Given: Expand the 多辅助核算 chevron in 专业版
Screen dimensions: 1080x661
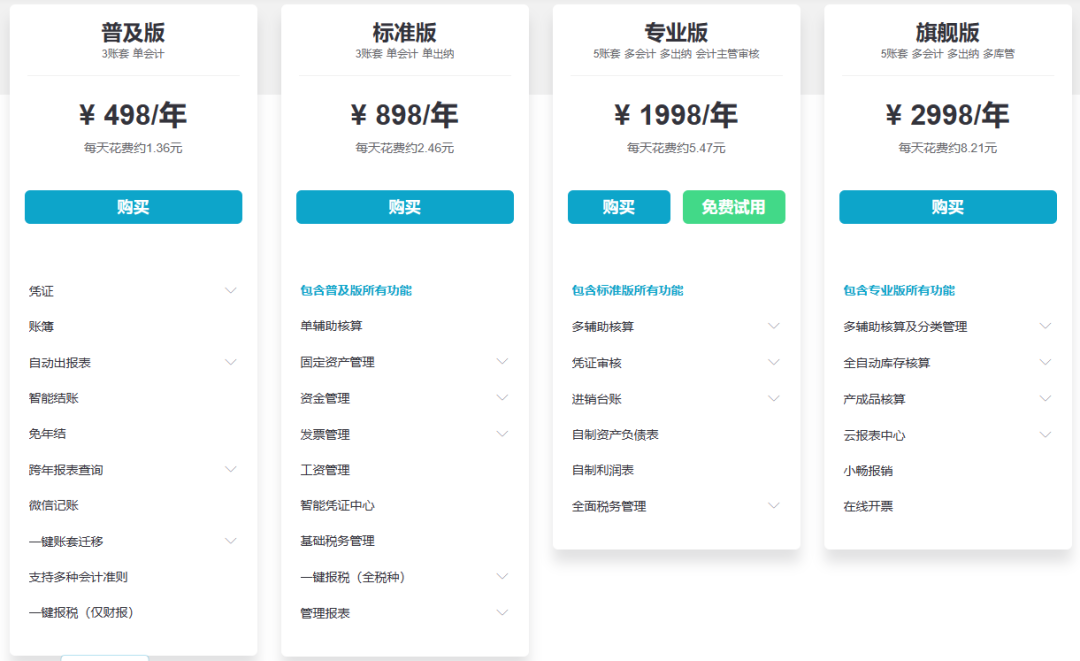Looking at the screenshot, I should [x=773, y=326].
